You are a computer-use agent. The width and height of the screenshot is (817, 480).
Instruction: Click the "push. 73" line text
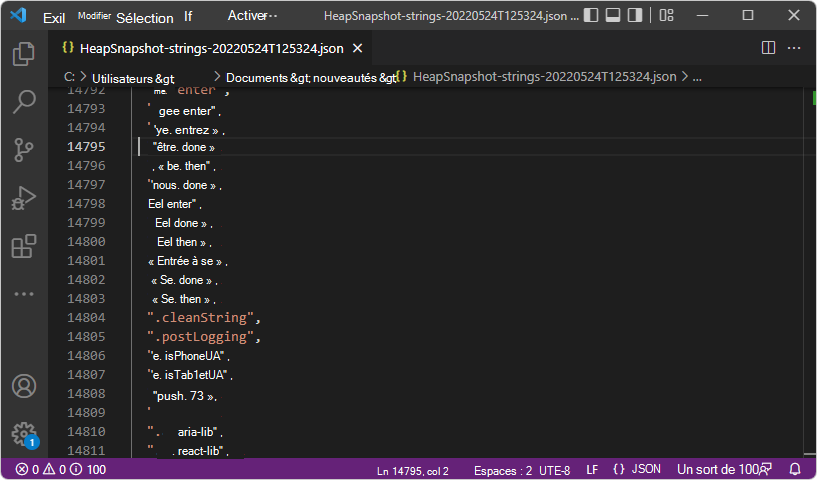185,396
